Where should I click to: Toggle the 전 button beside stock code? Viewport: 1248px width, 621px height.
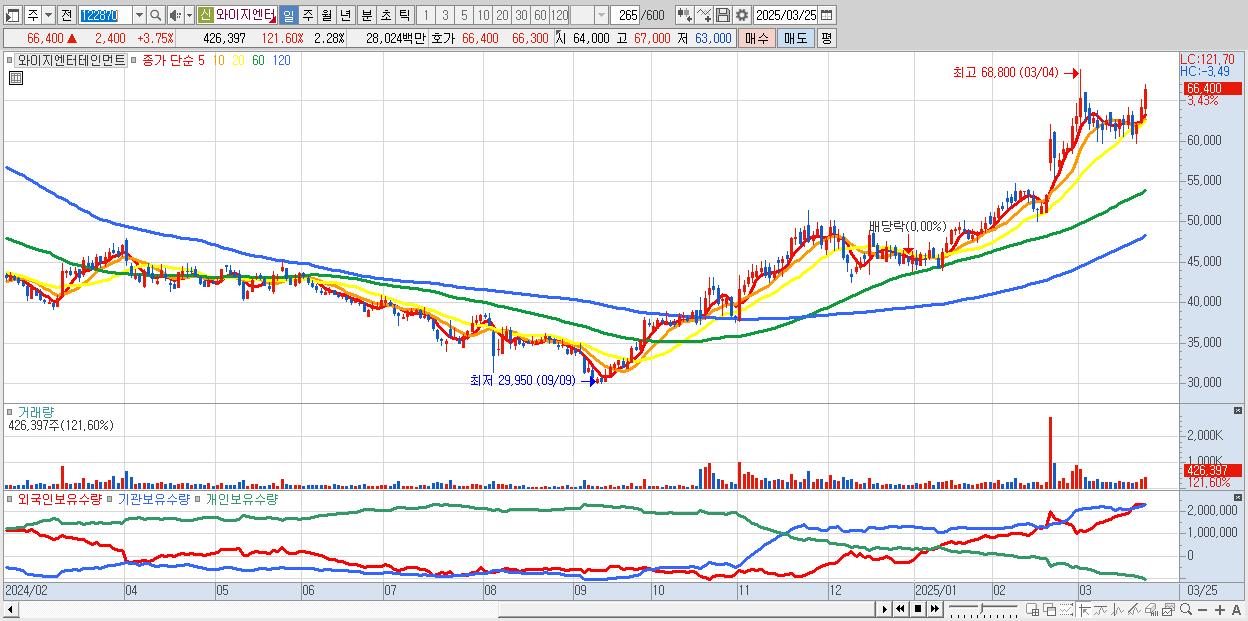pos(66,15)
